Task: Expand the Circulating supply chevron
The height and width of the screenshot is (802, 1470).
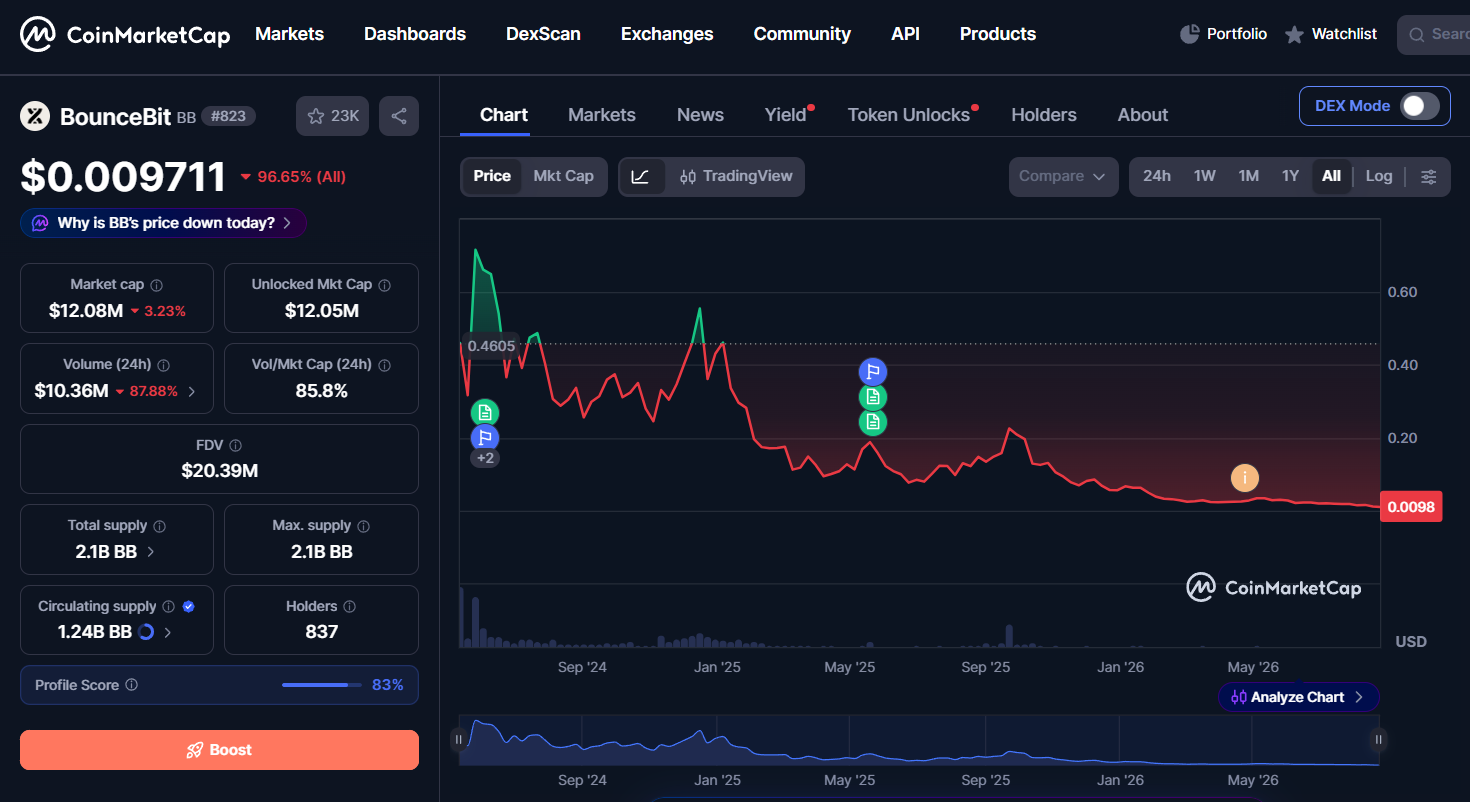Action: click(168, 633)
